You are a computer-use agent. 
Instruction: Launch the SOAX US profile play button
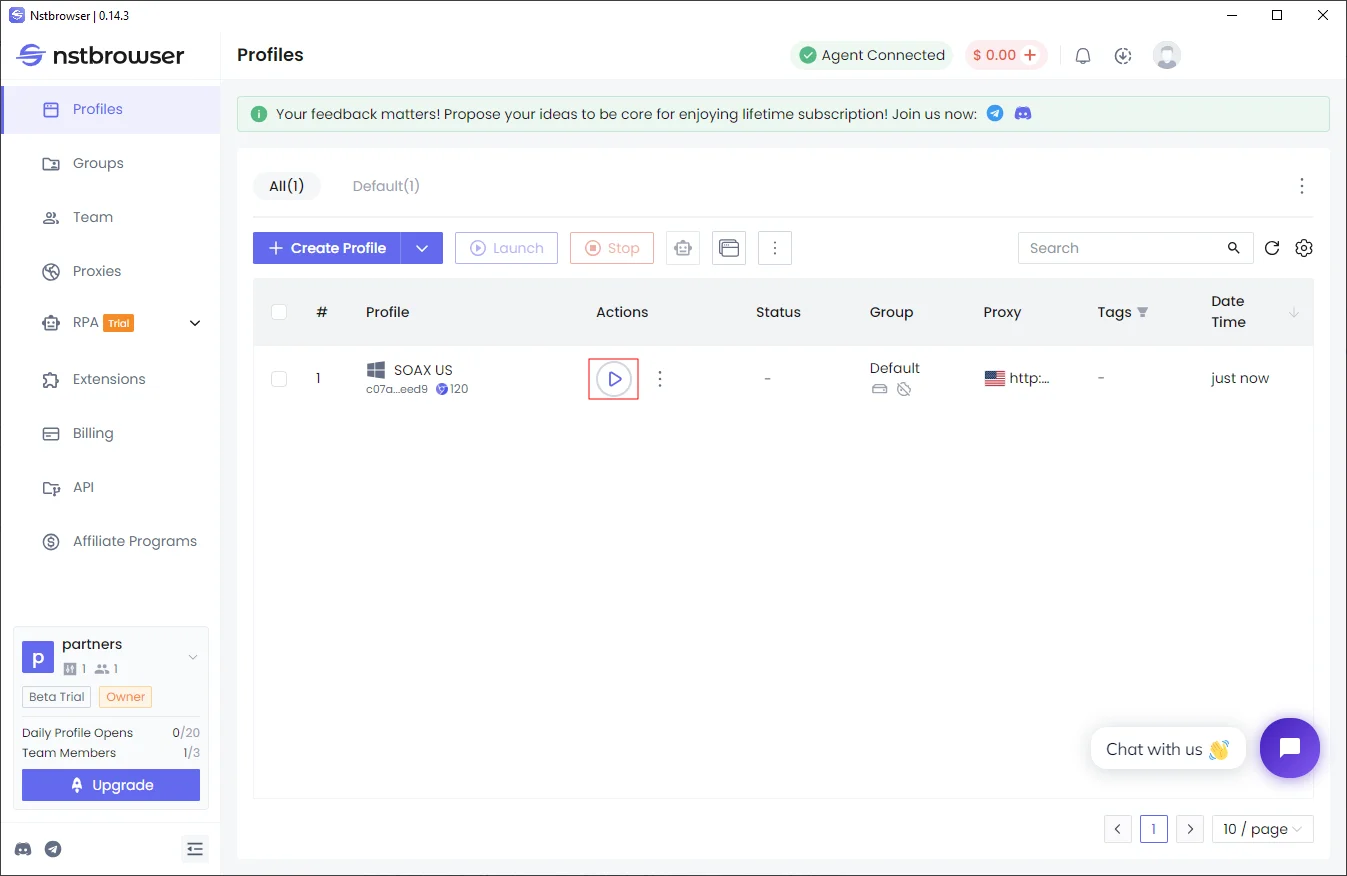614,379
